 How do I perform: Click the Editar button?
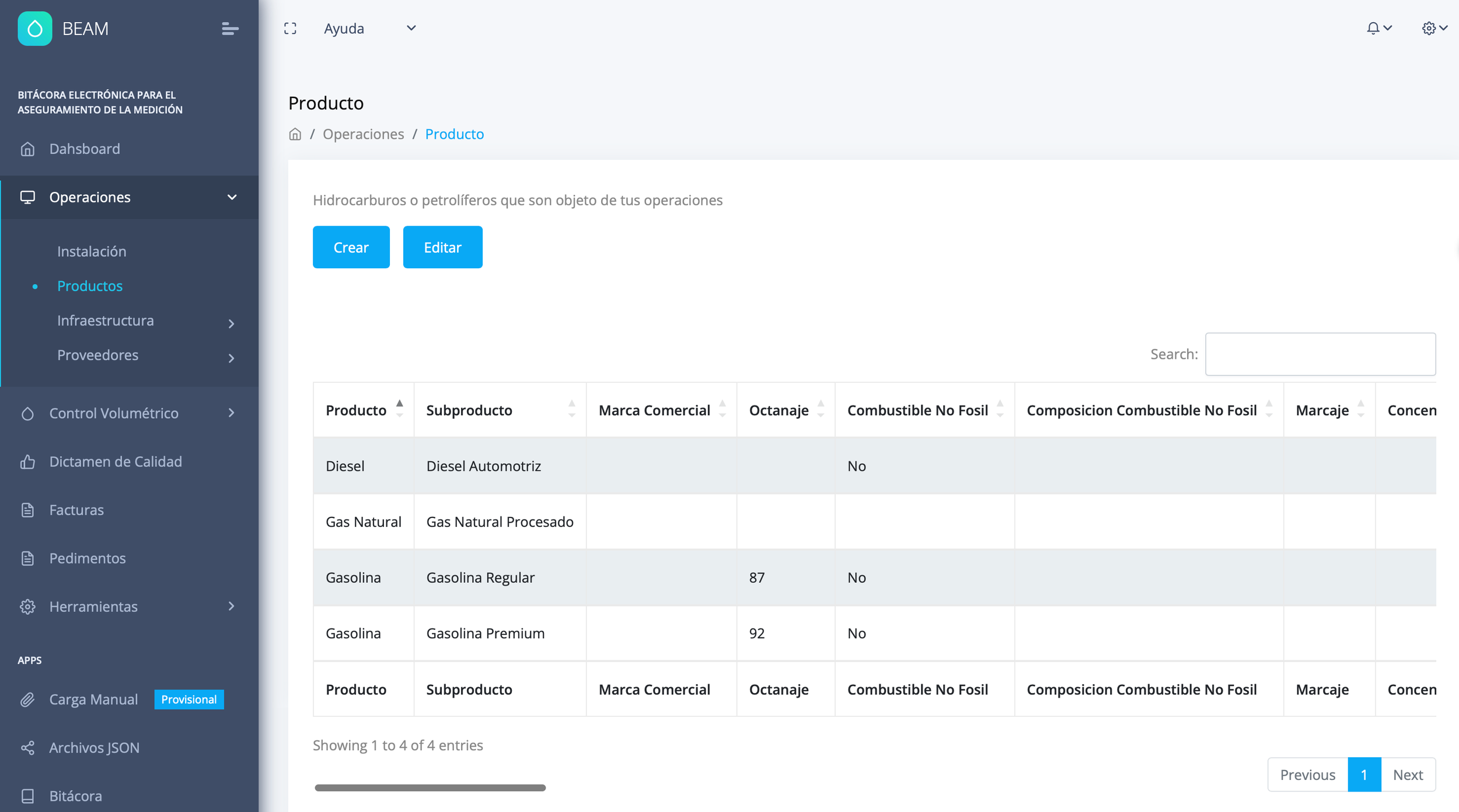pos(442,247)
